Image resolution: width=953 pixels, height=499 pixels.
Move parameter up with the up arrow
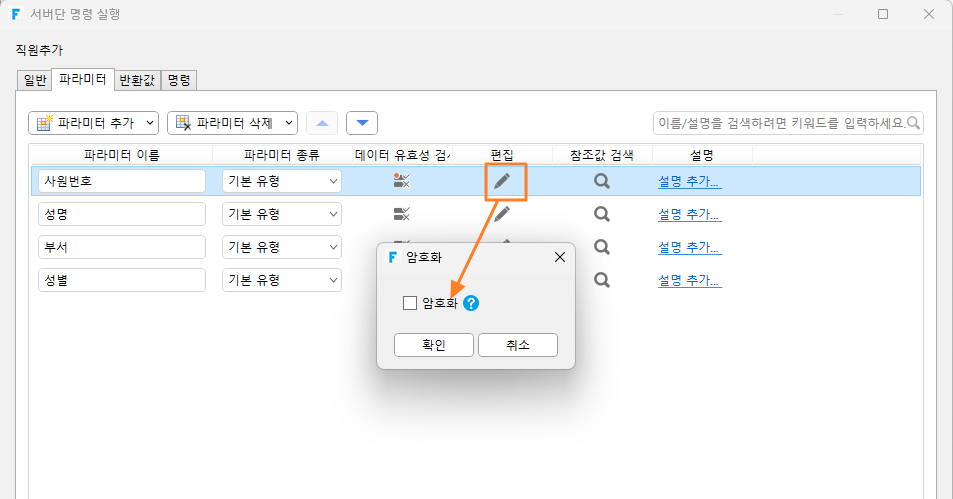[x=322, y=123]
